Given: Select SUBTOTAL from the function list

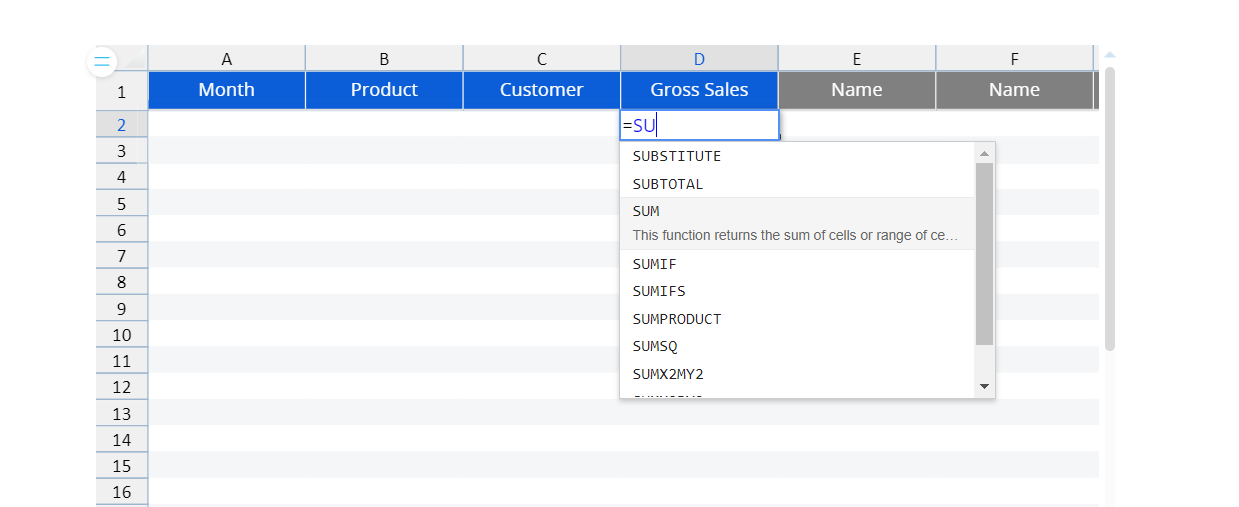Looking at the screenshot, I should (797, 184).
